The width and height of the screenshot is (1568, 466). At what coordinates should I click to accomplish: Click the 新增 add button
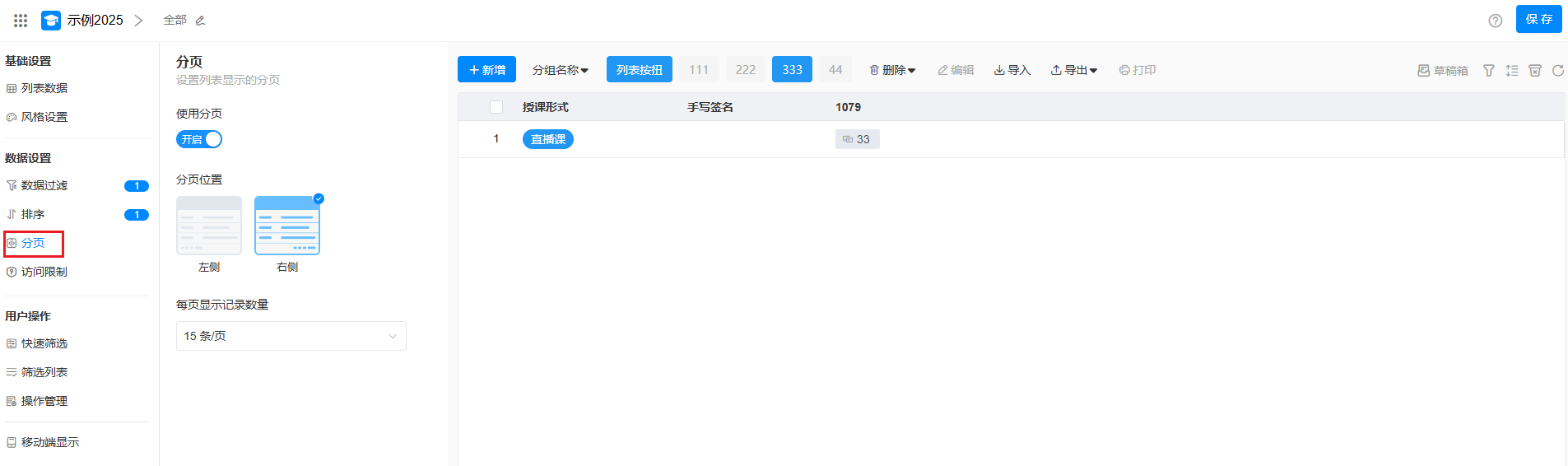[x=486, y=70]
